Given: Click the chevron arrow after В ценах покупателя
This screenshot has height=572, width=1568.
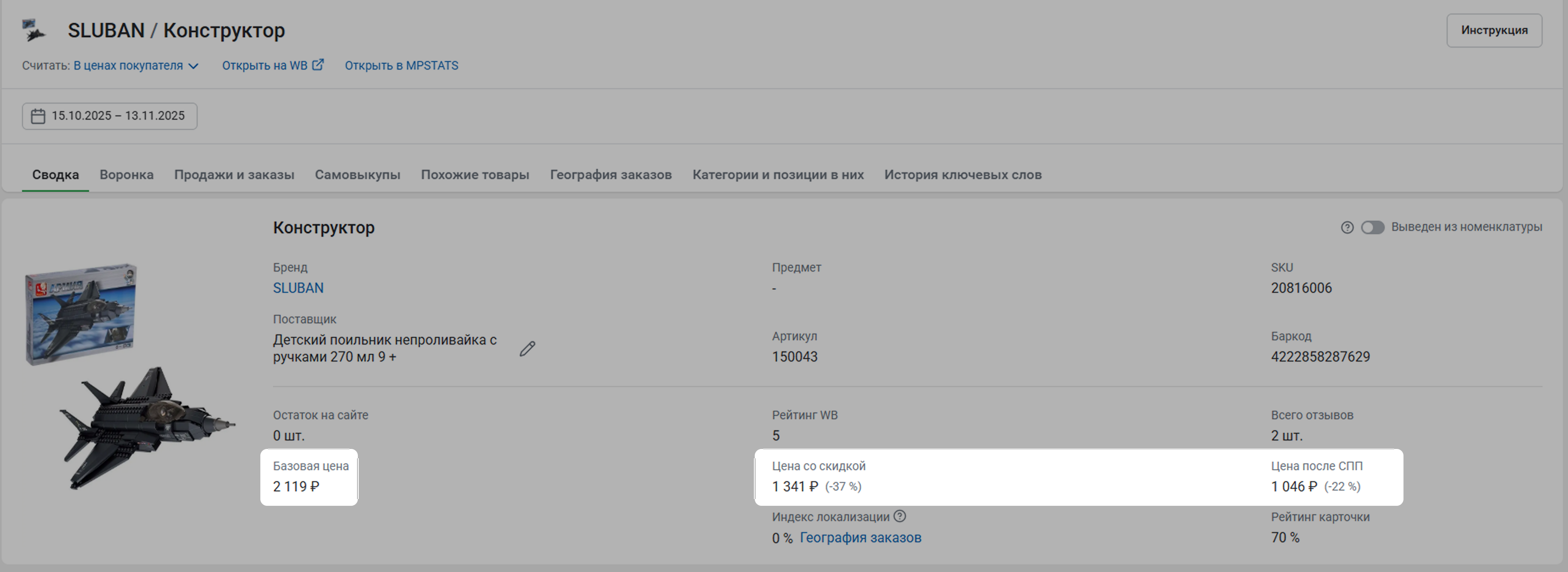Looking at the screenshot, I should coord(194,66).
